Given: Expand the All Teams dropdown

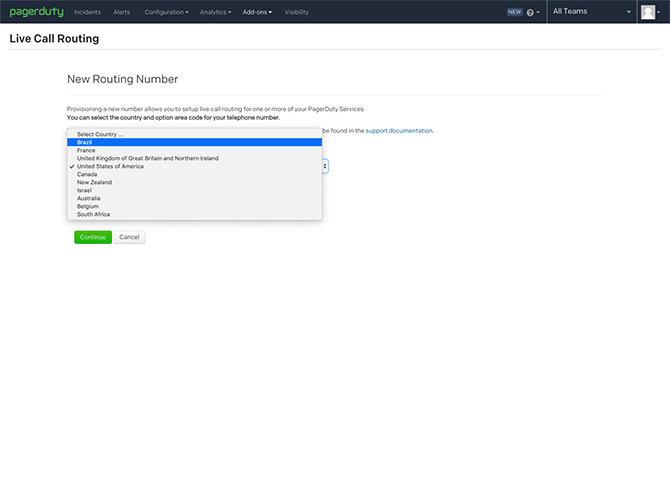Looking at the screenshot, I should click(592, 12).
